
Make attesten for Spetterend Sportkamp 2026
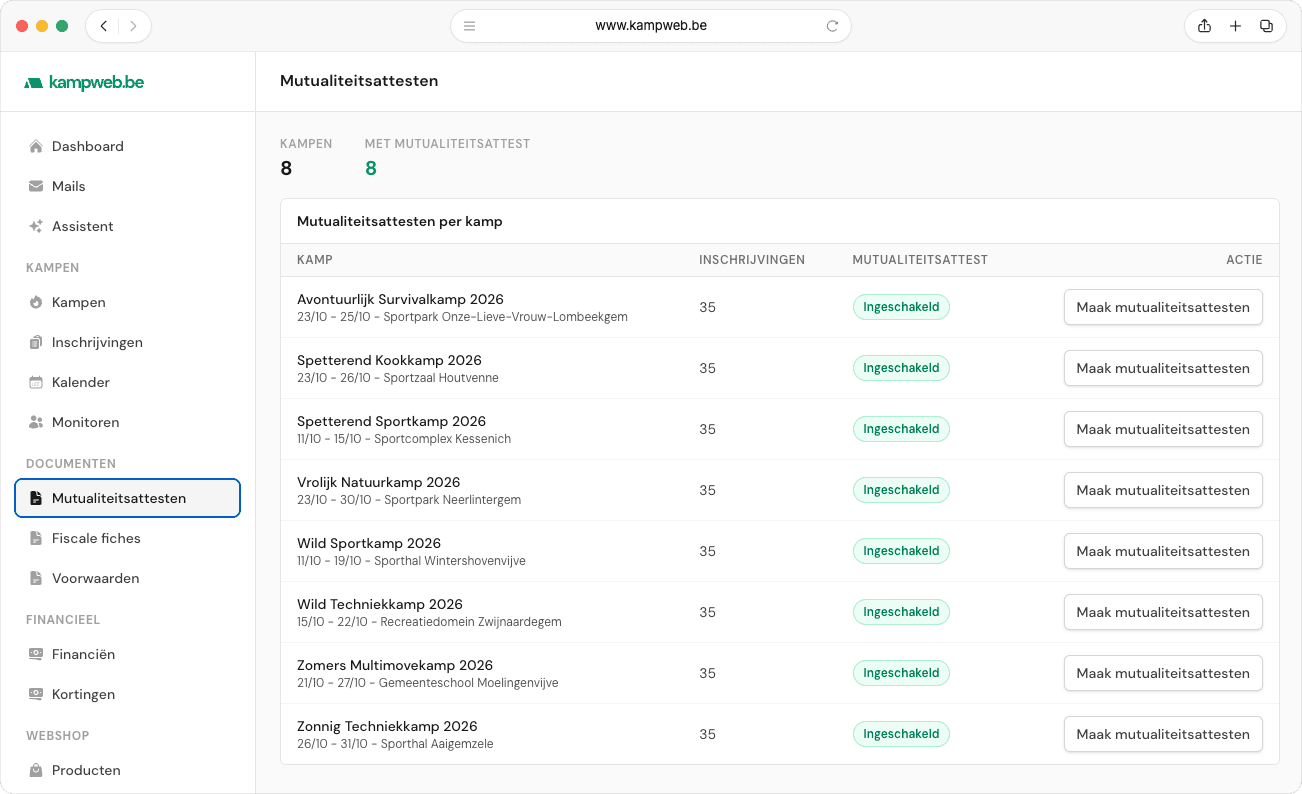1163,429
